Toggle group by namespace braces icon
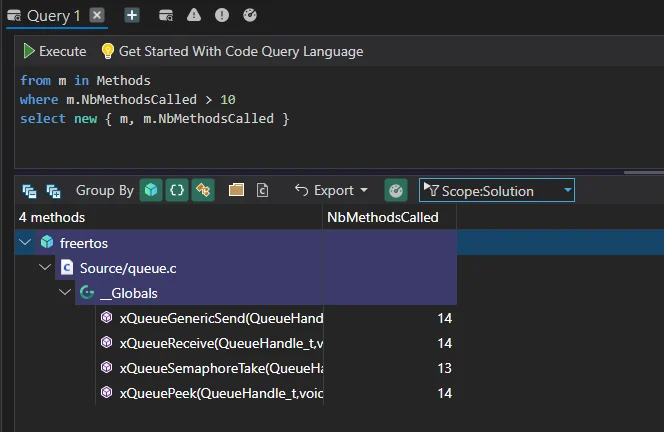This screenshot has height=432, width=664. [x=177, y=190]
